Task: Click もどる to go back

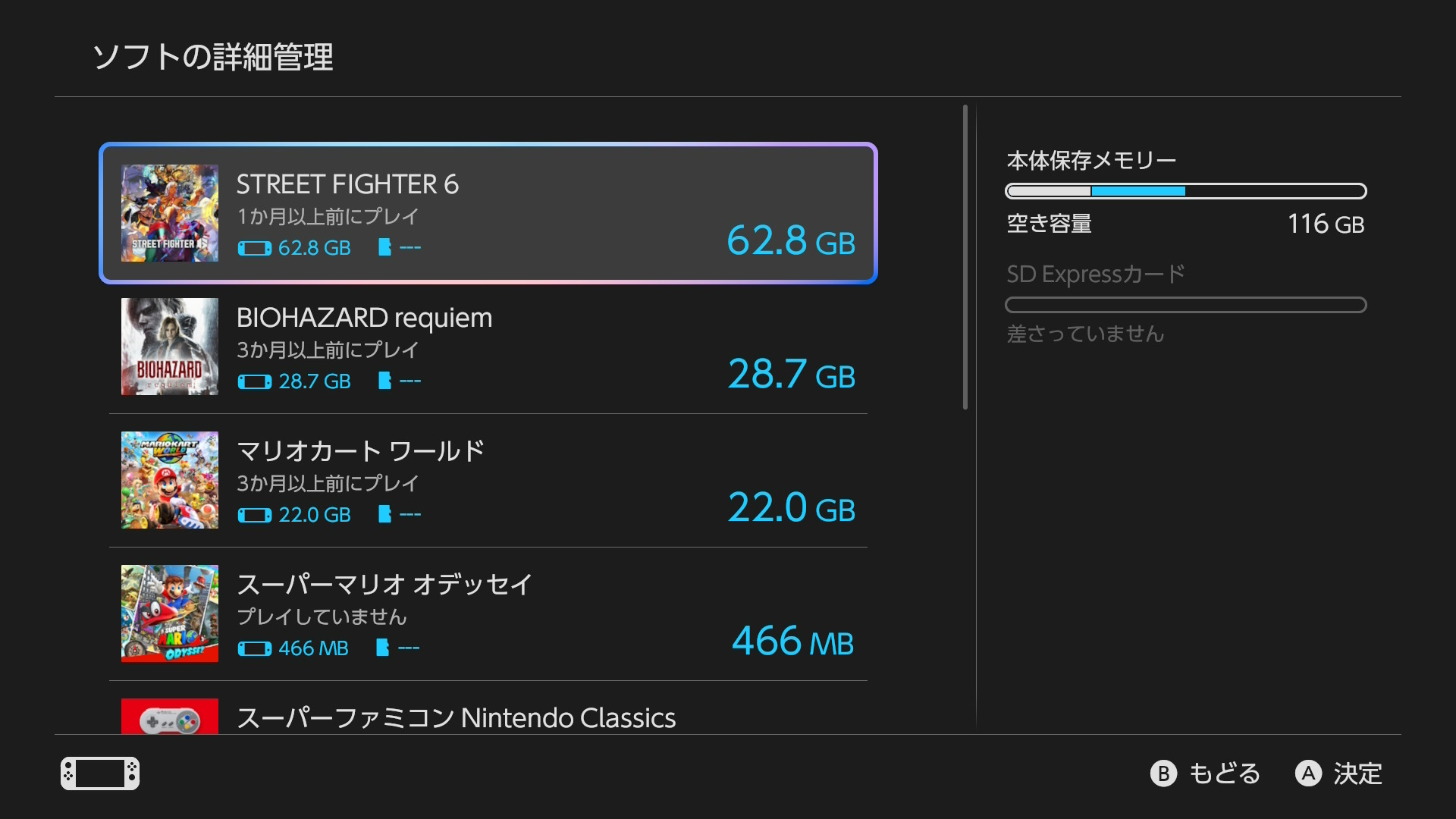Action: pyautogui.click(x=1224, y=773)
